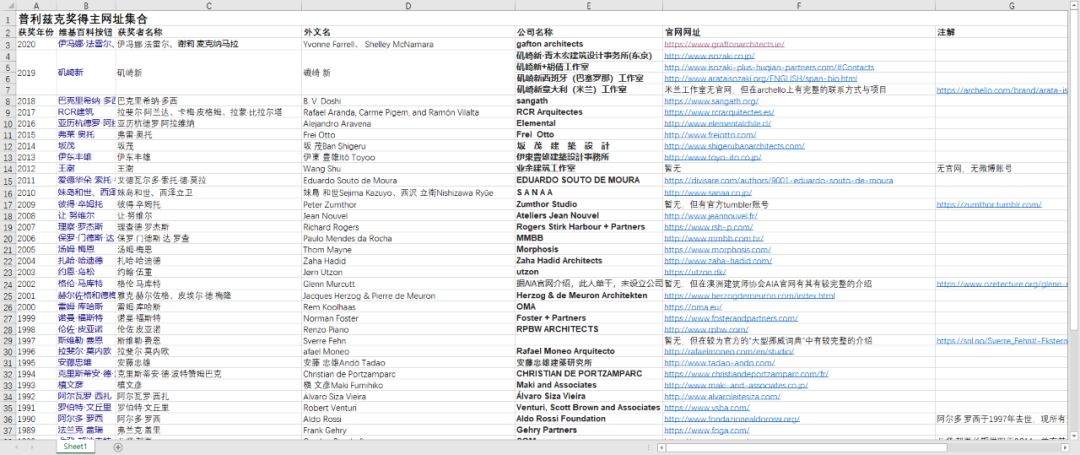The height and width of the screenshot is (455, 1080).
Task: Select header cell 获奖者名称
Action: click(x=141, y=32)
